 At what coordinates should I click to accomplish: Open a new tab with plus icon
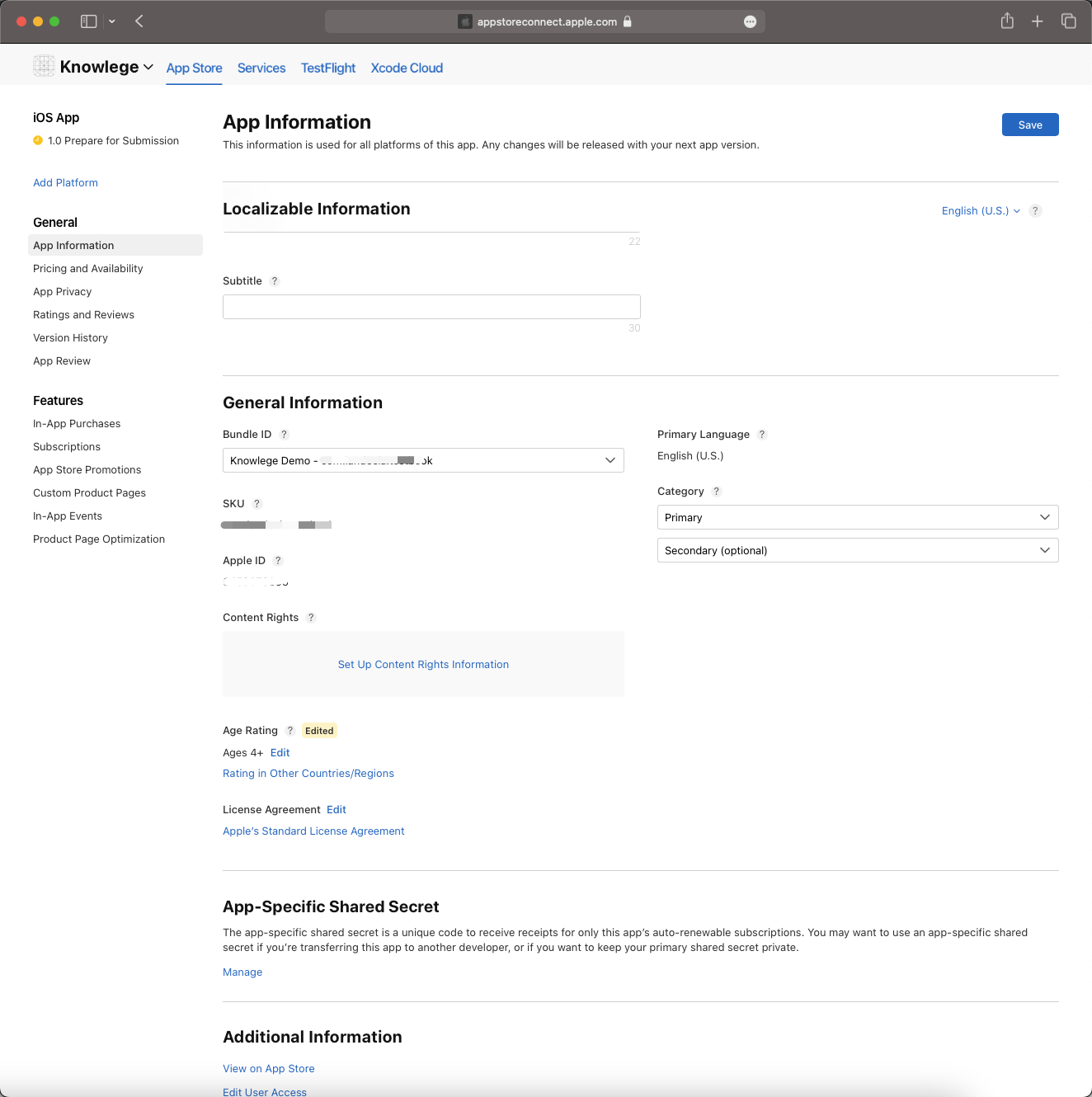point(1038,21)
